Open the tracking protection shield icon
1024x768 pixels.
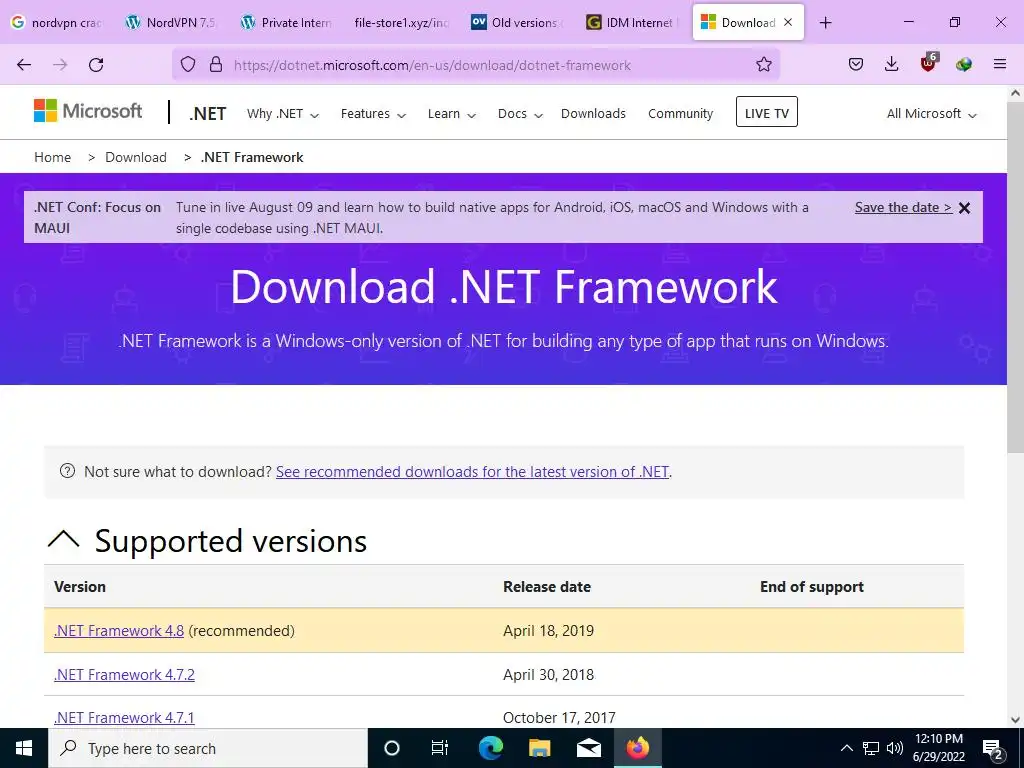[x=188, y=65]
